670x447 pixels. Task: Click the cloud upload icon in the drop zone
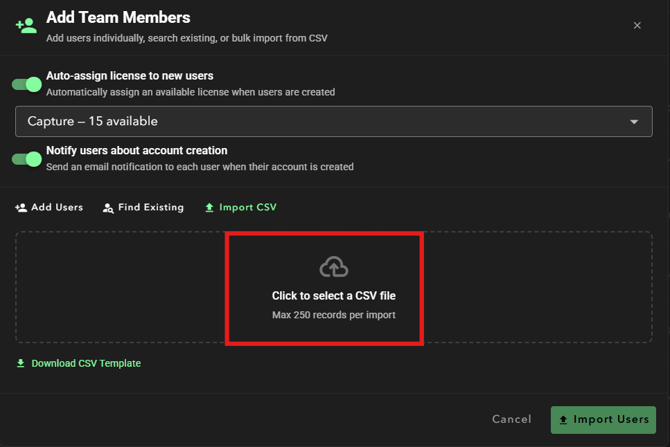point(334,267)
